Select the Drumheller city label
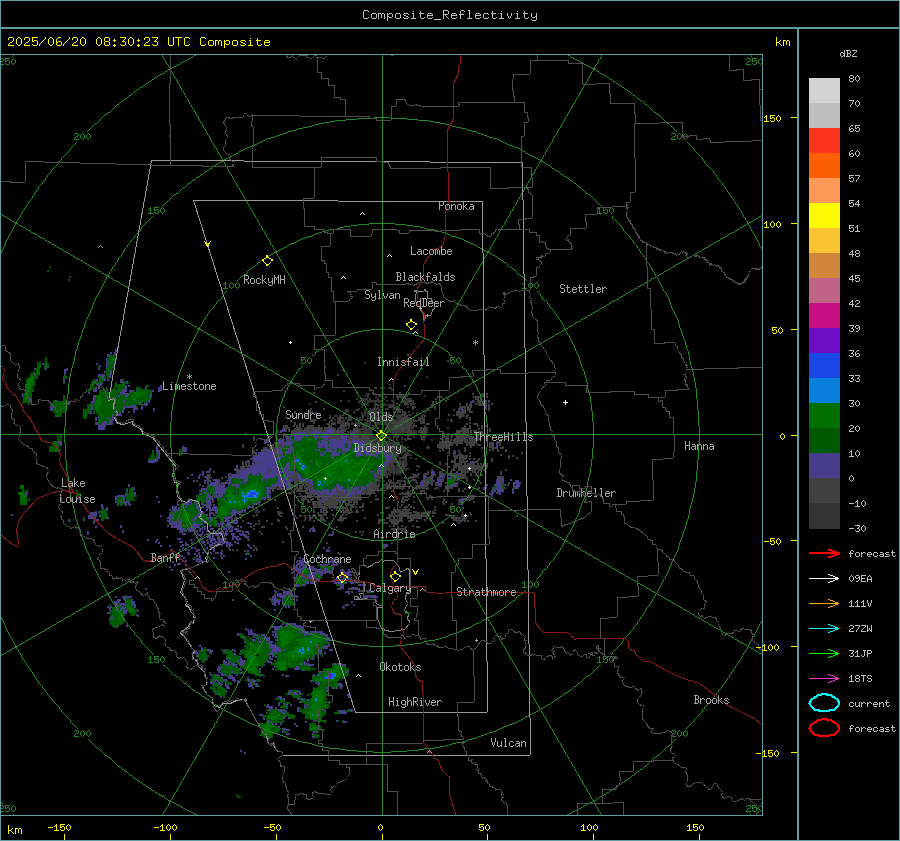Image resolution: width=900 pixels, height=841 pixels. 586,493
